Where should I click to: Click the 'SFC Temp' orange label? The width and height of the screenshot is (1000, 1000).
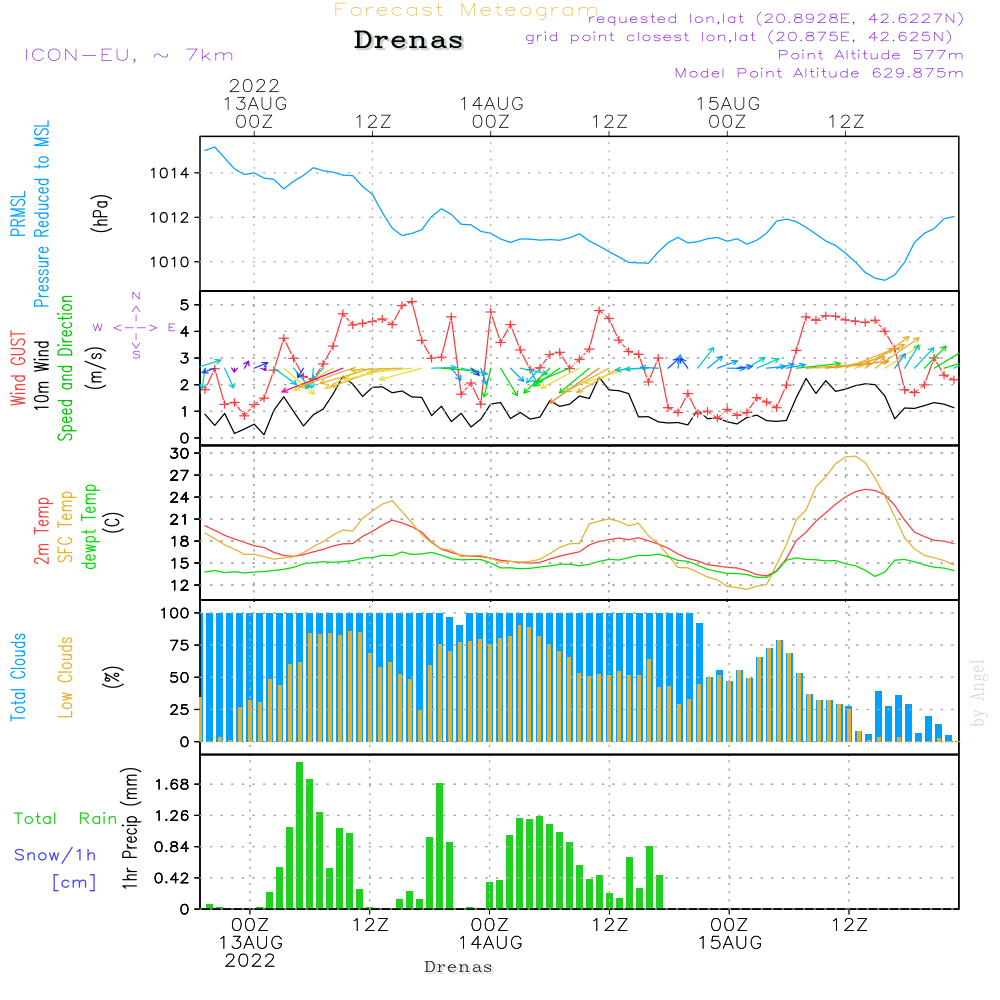coord(66,527)
